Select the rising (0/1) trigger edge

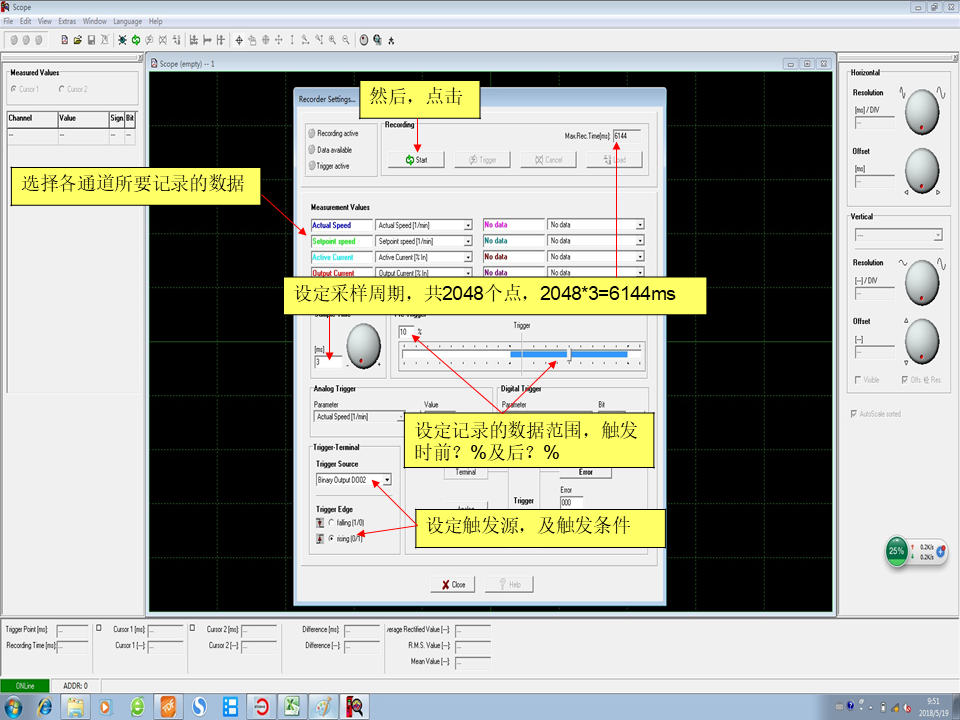331,538
